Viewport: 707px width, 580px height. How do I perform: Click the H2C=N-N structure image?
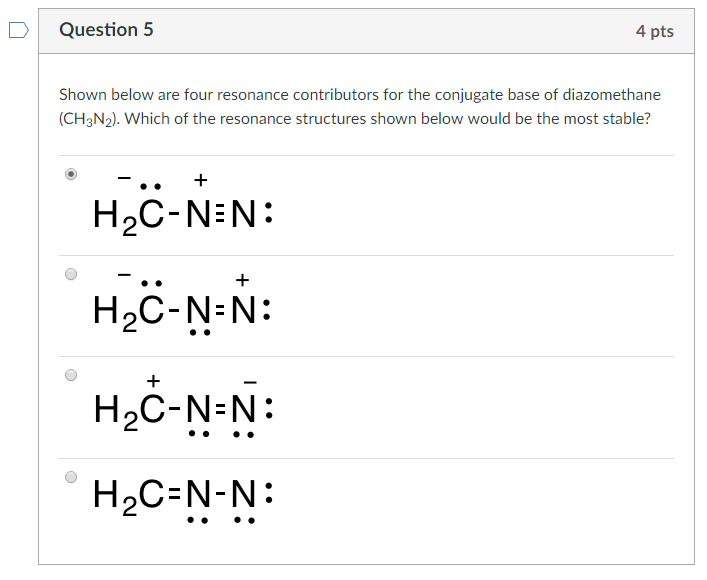[x=183, y=500]
